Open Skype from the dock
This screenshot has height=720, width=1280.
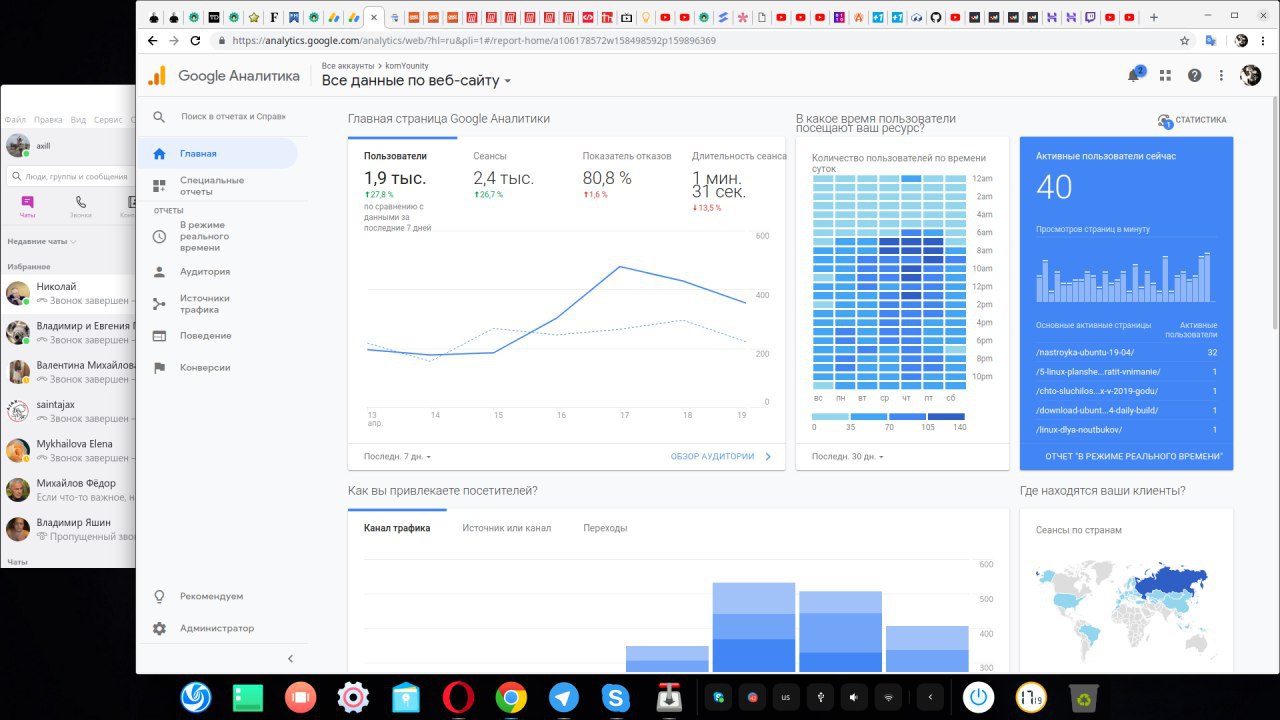click(x=616, y=697)
